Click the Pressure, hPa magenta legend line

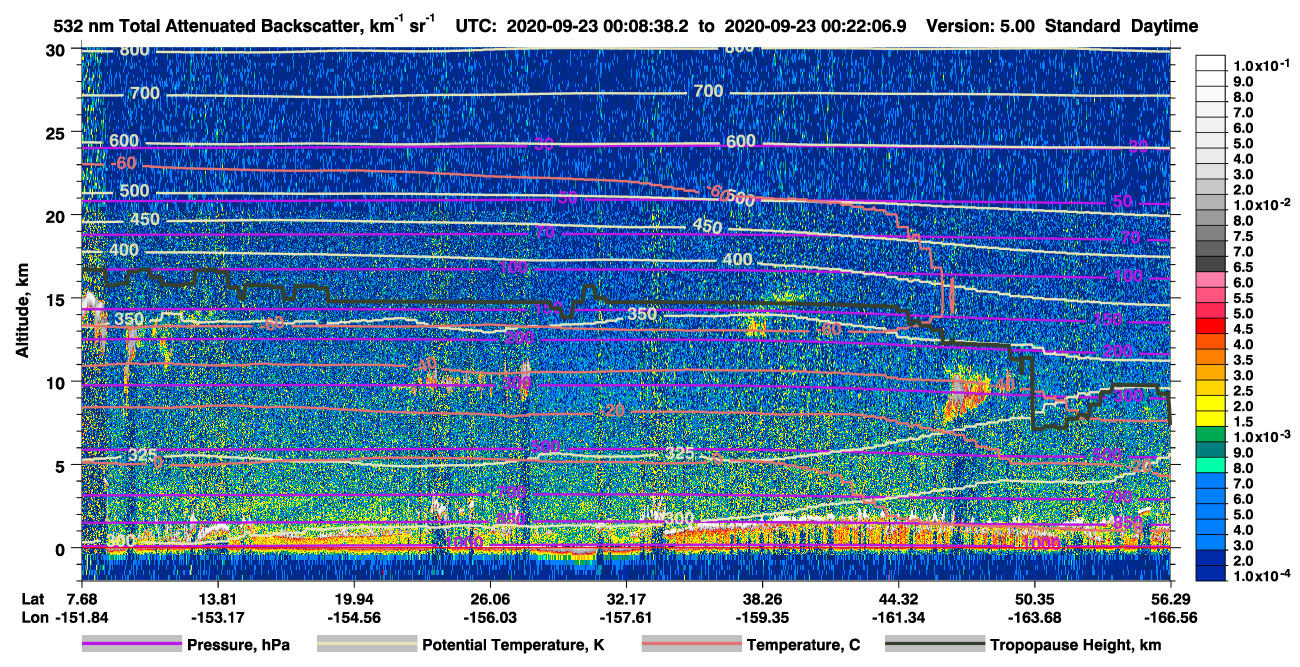[133, 645]
